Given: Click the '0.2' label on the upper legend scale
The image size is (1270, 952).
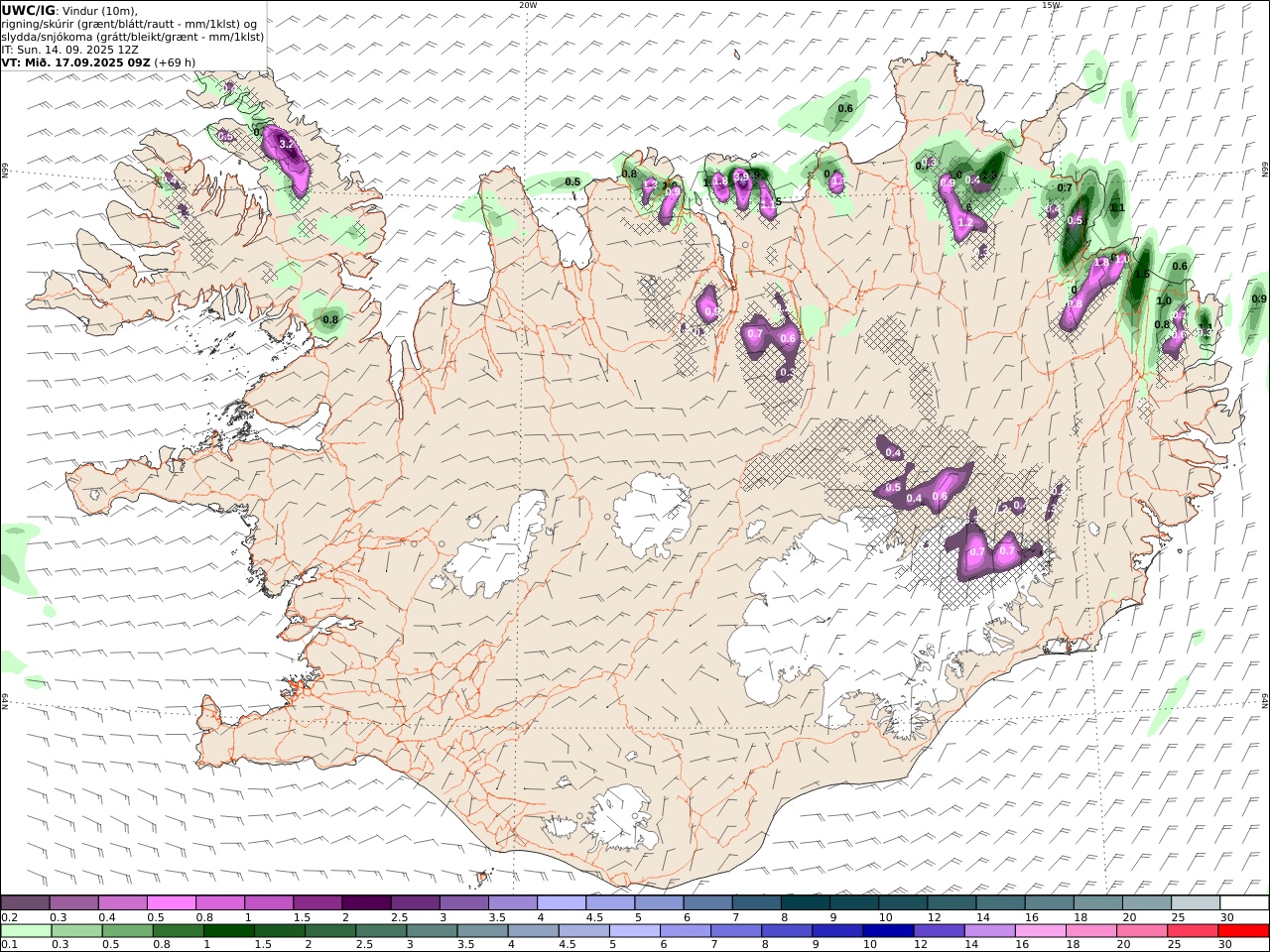Looking at the screenshot, I should (x=9, y=917).
